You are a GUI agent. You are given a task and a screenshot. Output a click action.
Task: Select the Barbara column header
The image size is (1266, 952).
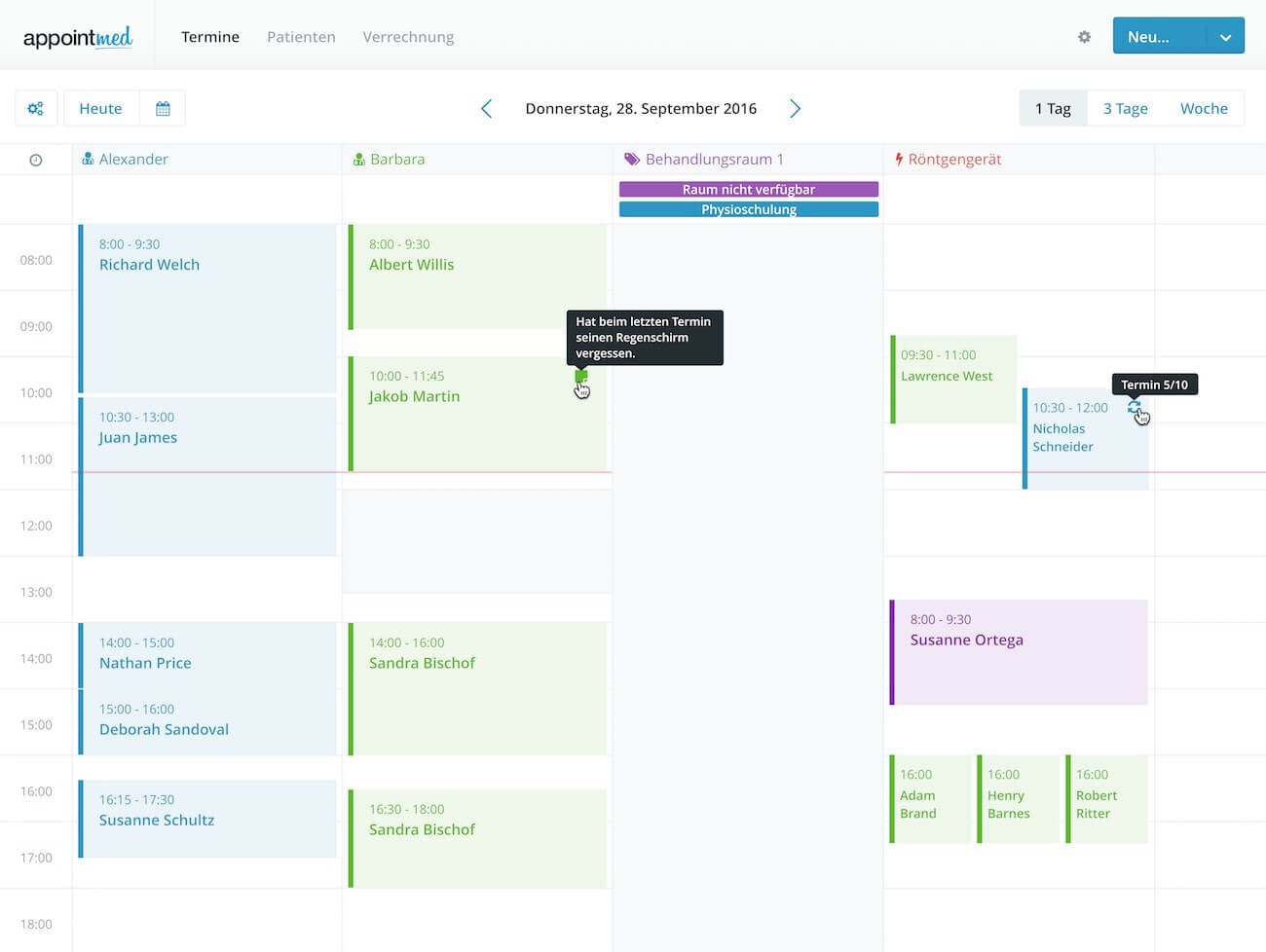click(x=477, y=159)
